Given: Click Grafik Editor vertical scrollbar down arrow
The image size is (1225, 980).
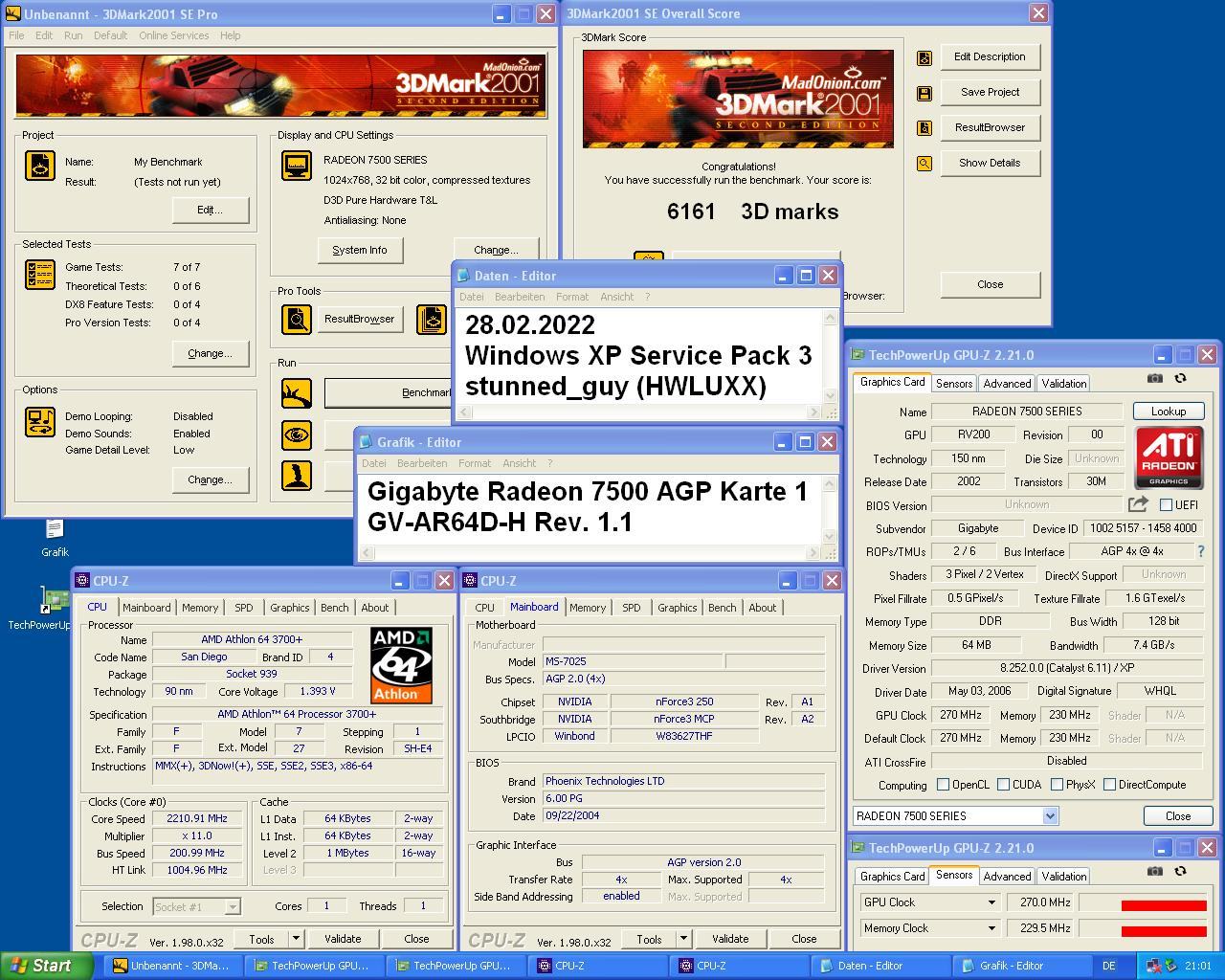Looking at the screenshot, I should coord(829,537).
